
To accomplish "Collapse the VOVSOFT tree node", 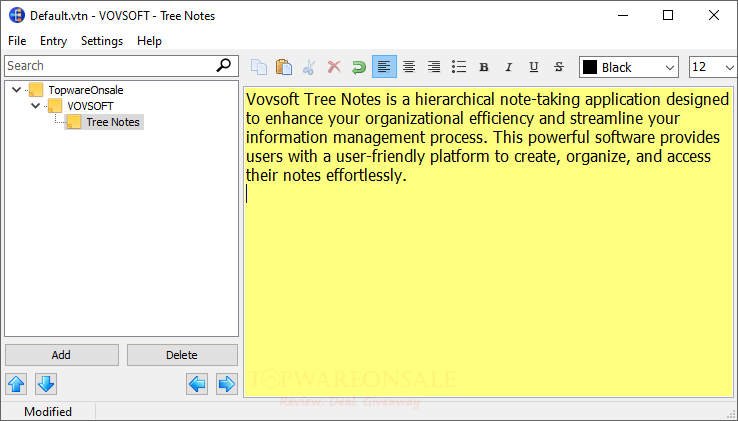I will (35, 105).
